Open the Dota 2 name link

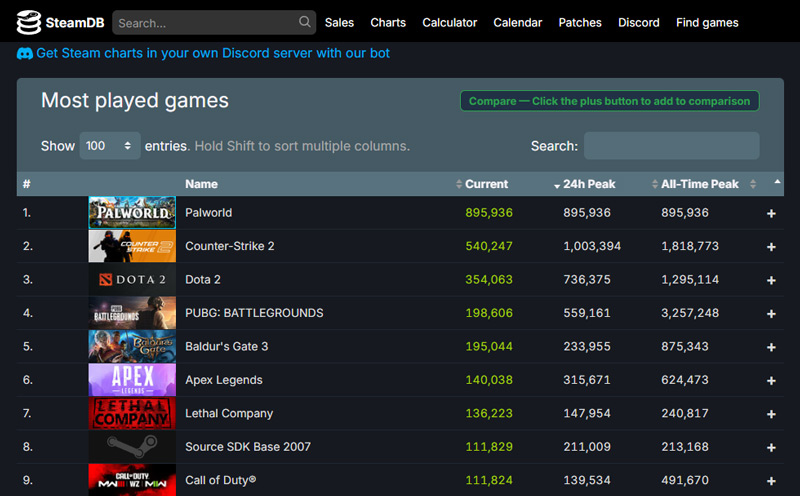click(x=203, y=280)
